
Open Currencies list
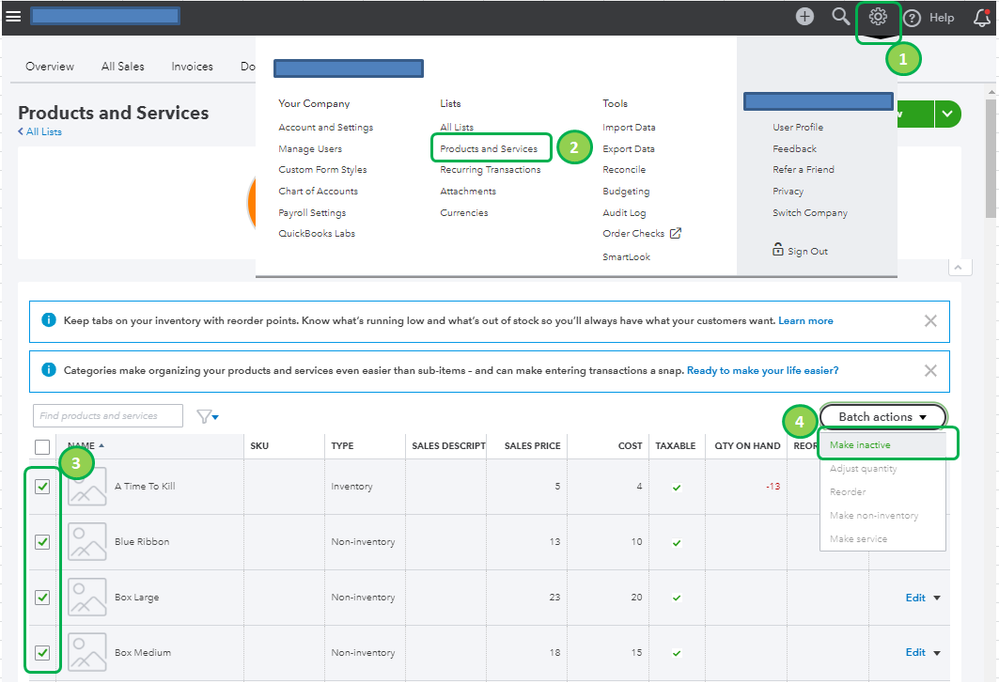(x=464, y=213)
